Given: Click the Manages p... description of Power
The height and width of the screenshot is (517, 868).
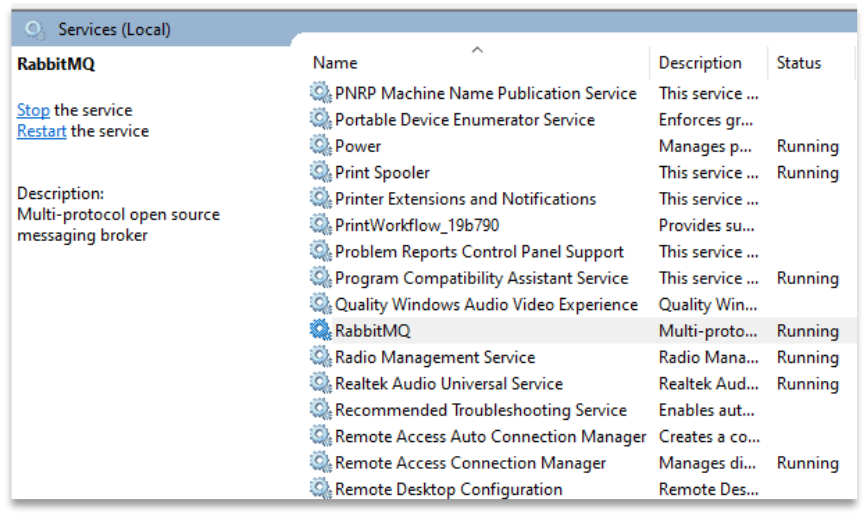Looking at the screenshot, I should (x=705, y=146).
